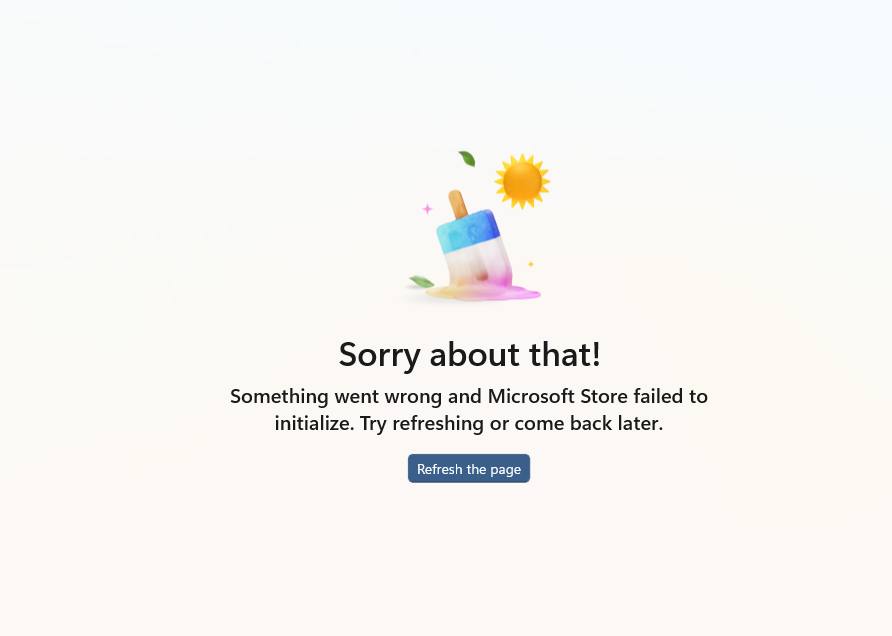Click the word "about" in the heading
This screenshot has width=892, height=636.
(x=474, y=354)
